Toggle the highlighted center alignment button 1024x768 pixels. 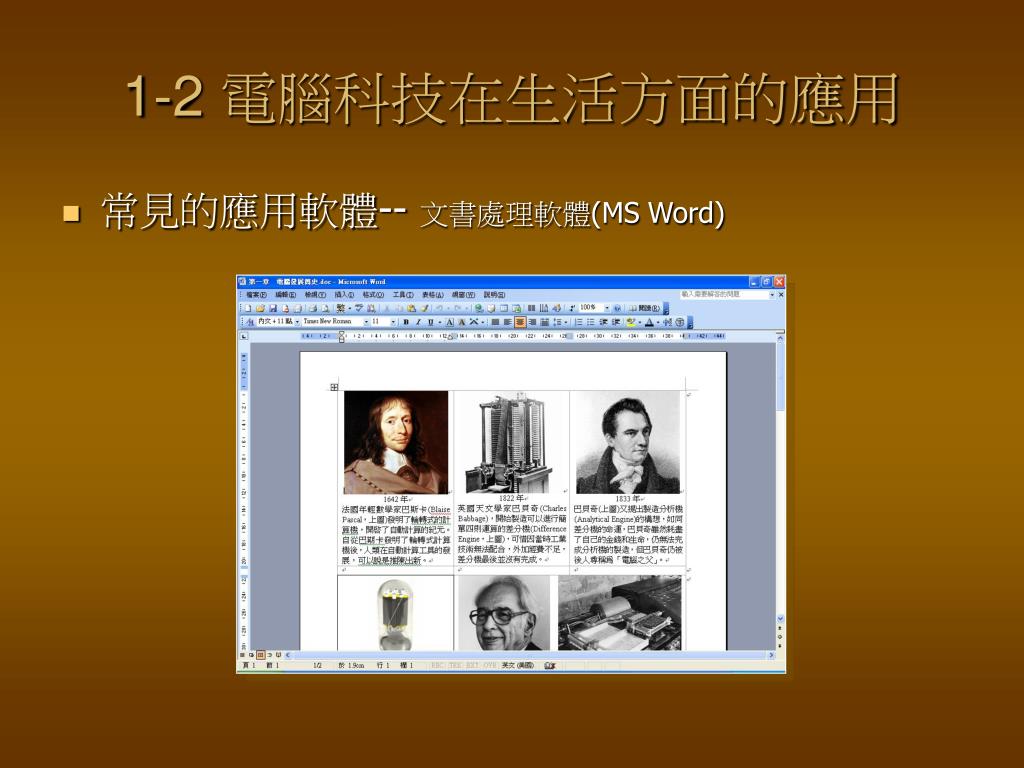520,322
